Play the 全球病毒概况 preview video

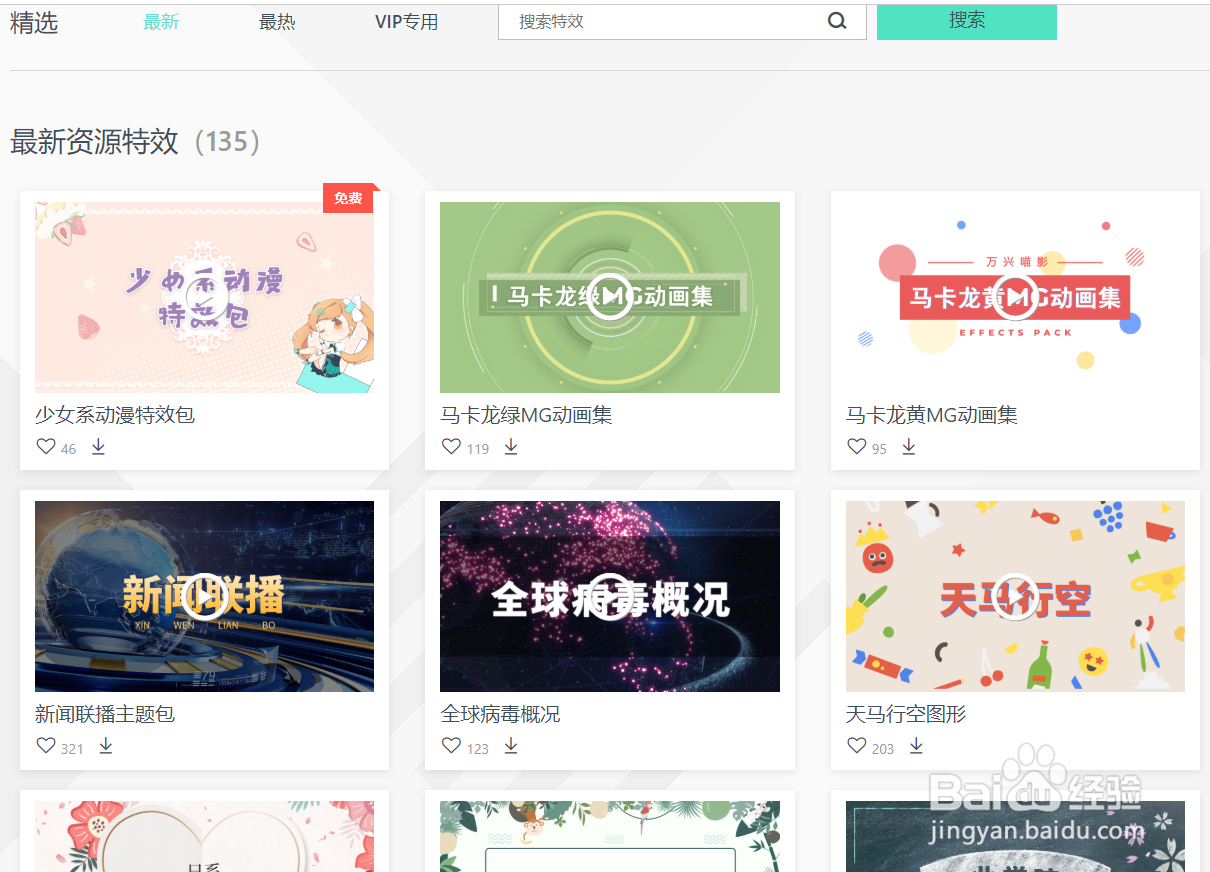(x=610, y=597)
